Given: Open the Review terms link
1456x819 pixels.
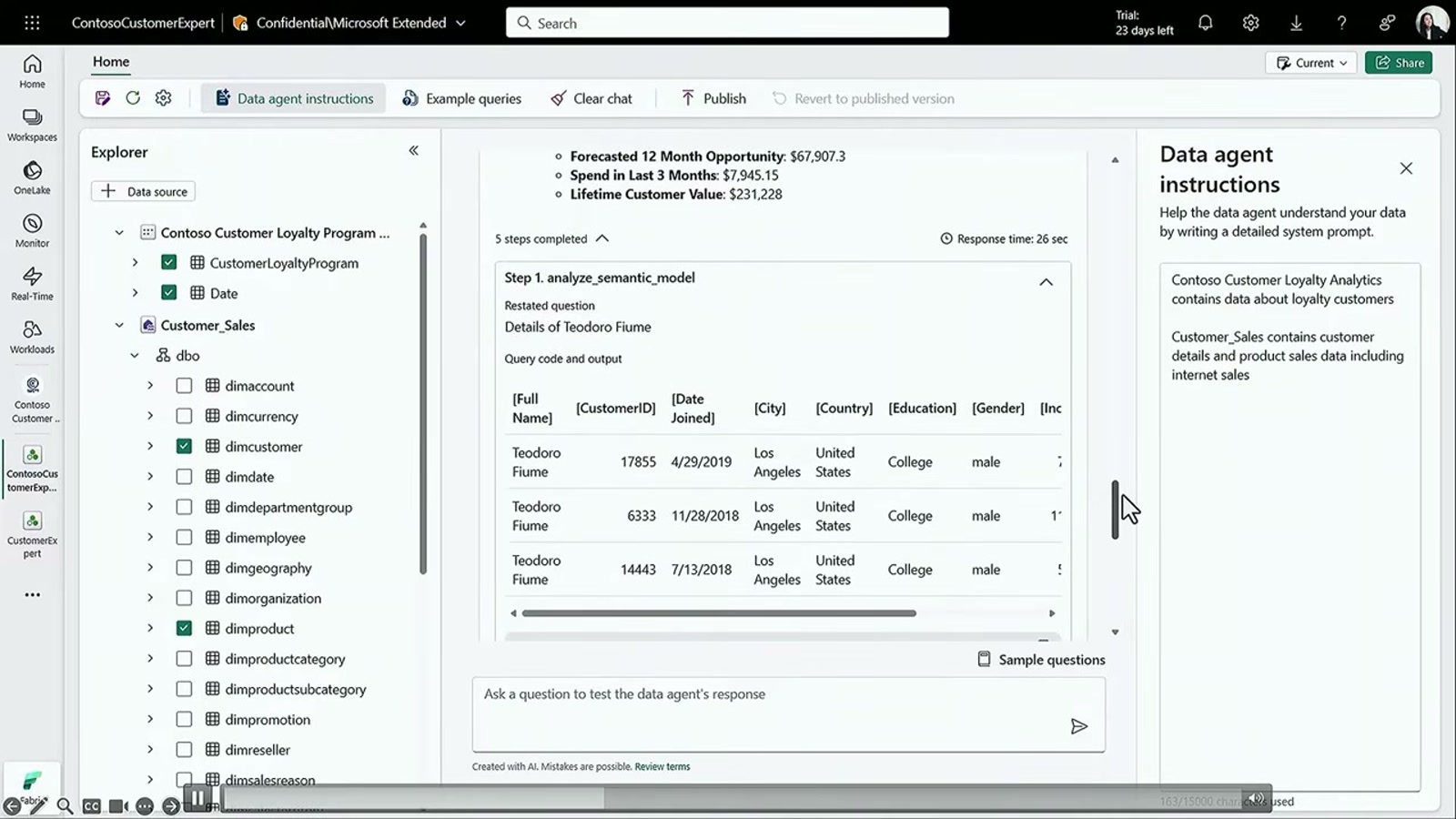Looking at the screenshot, I should point(662,766).
